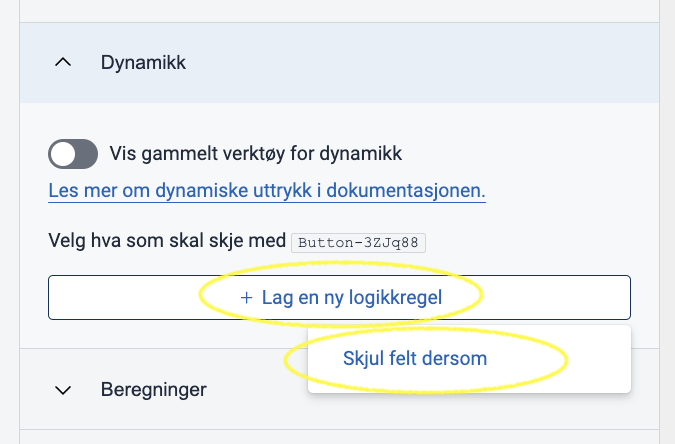Click the Velg hva som skal skje med text

[x=167, y=240]
